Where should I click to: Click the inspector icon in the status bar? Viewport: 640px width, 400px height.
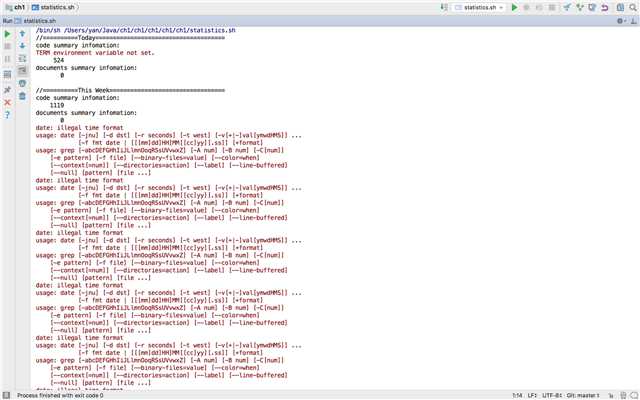(623, 395)
